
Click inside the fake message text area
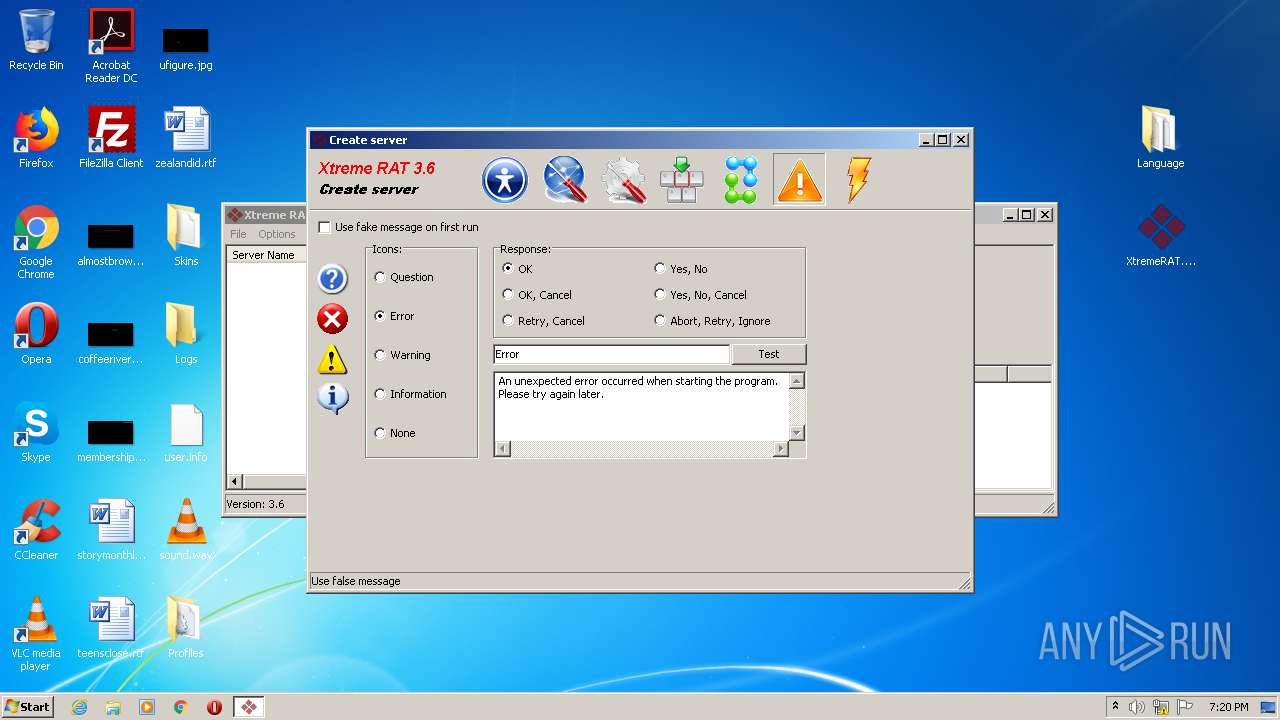pos(641,405)
